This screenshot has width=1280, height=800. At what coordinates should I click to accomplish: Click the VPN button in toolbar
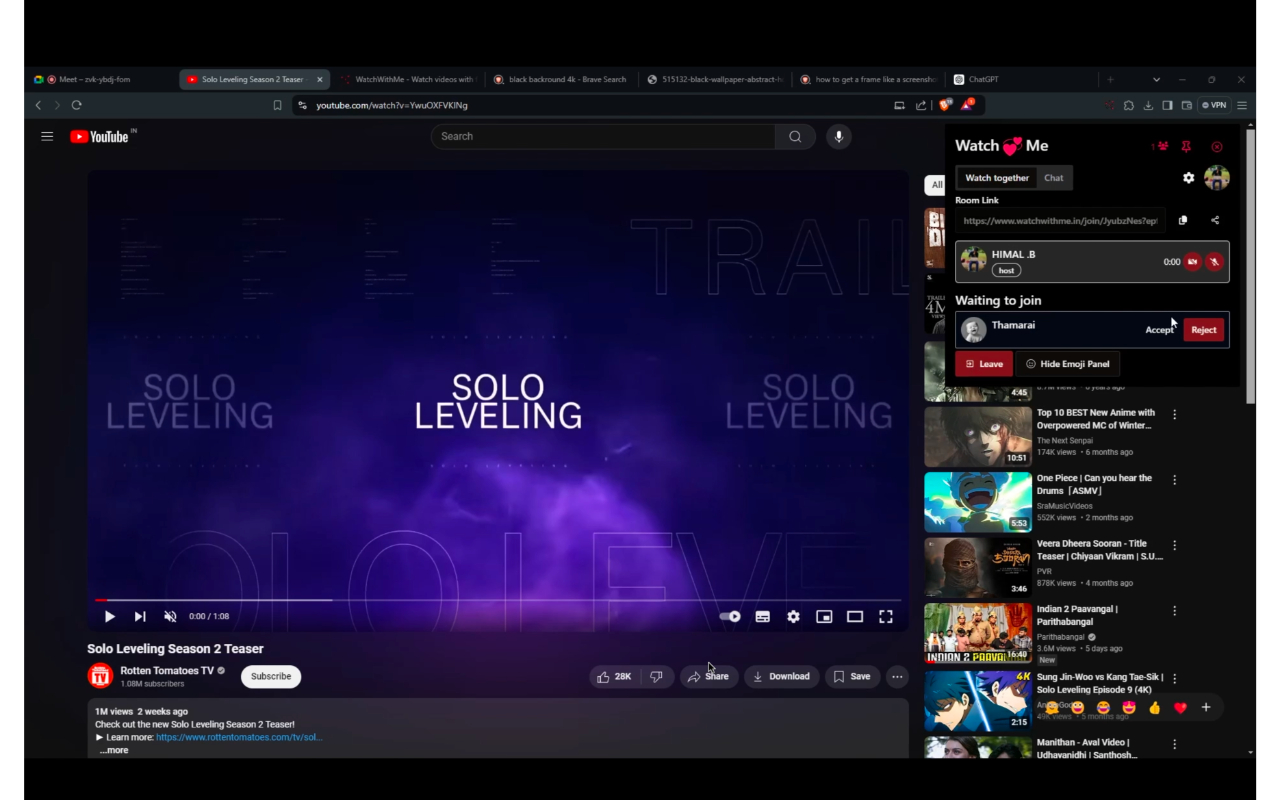[x=1215, y=105]
